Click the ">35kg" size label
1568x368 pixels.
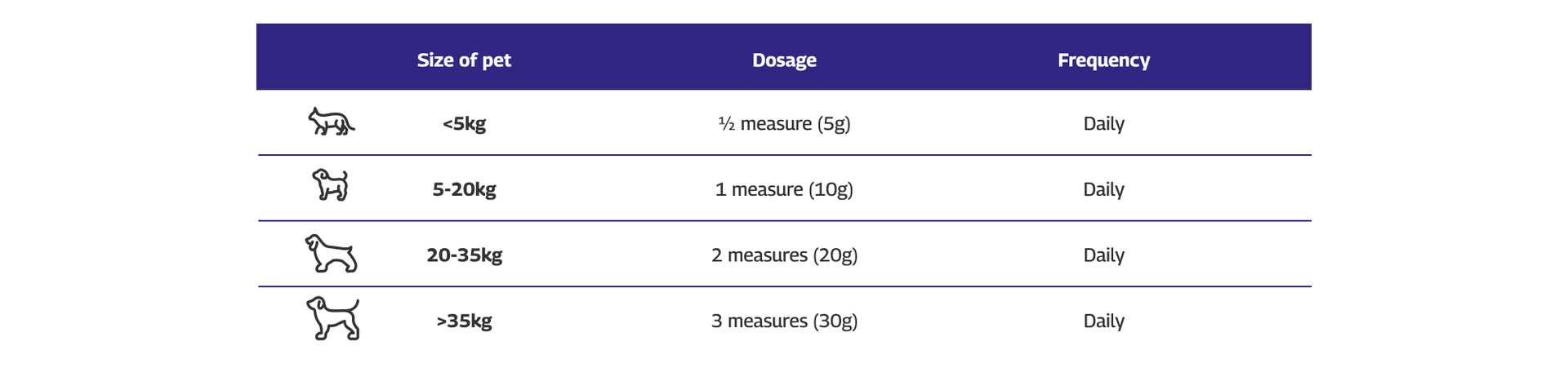(x=464, y=321)
